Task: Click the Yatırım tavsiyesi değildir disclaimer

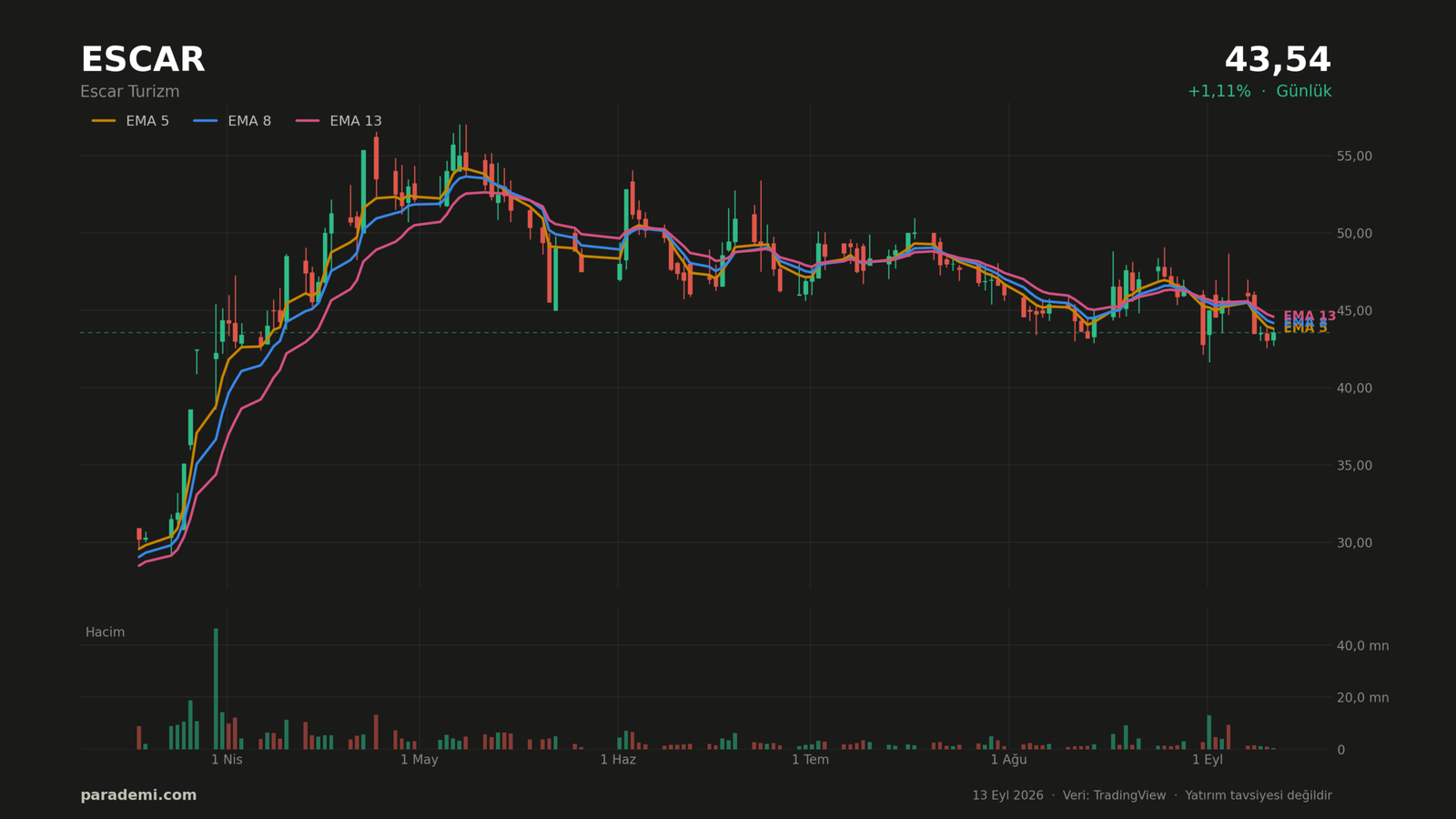Action: coord(1259,795)
